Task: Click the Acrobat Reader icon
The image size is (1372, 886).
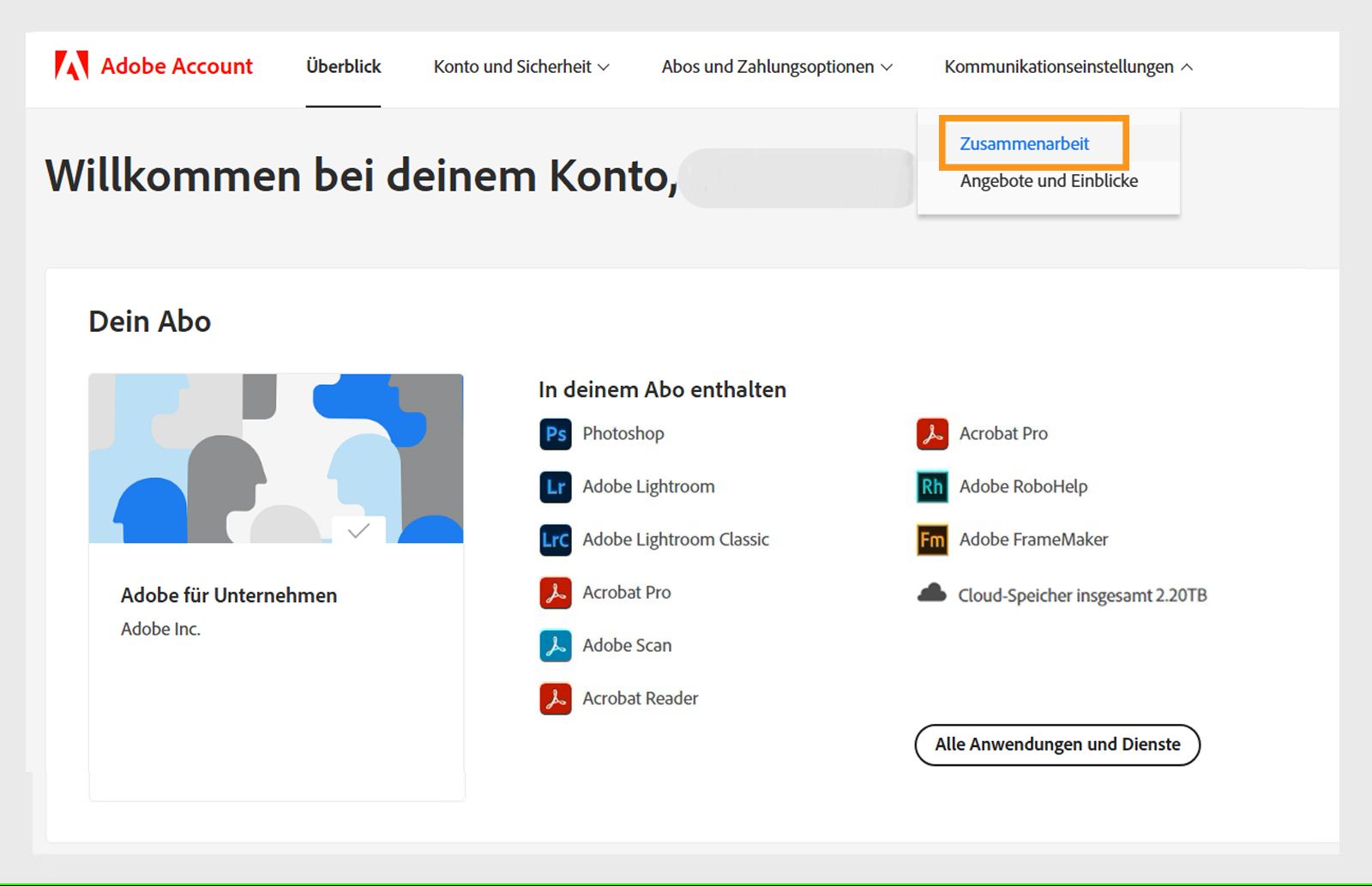Action: pos(556,699)
